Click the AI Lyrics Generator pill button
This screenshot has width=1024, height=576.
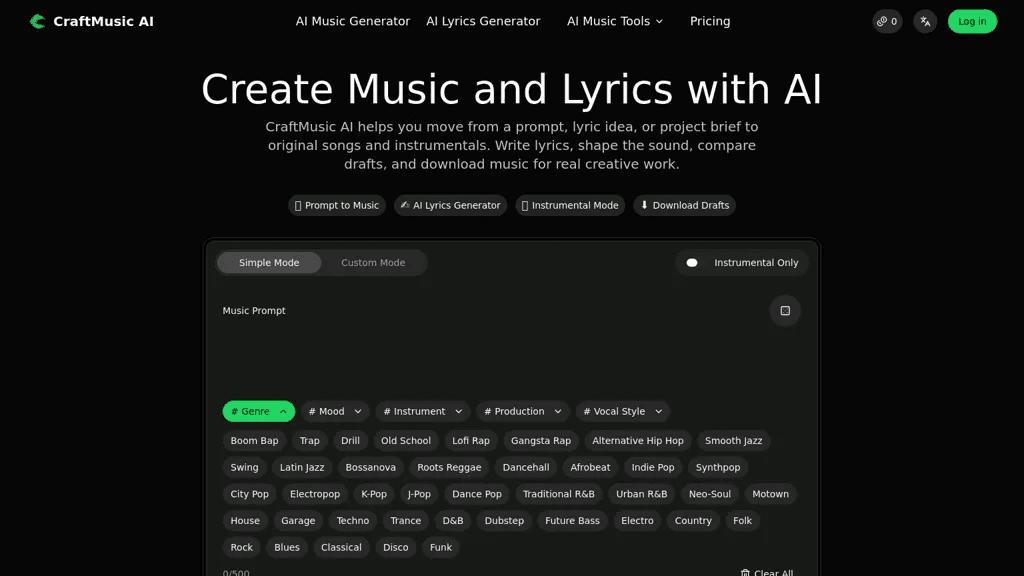pyautogui.click(x=450, y=205)
